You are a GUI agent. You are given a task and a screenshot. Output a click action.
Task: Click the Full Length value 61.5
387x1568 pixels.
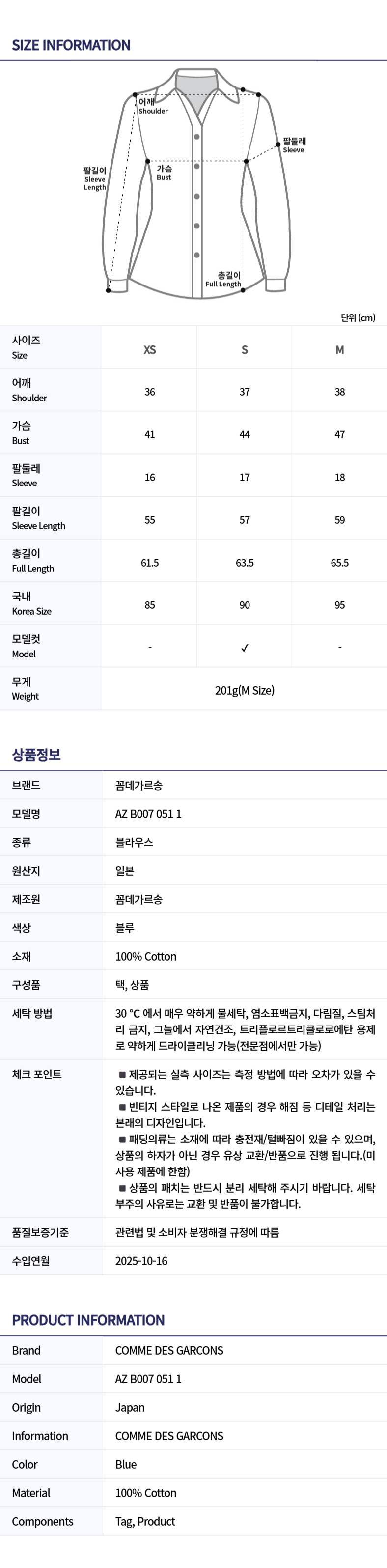tap(150, 563)
